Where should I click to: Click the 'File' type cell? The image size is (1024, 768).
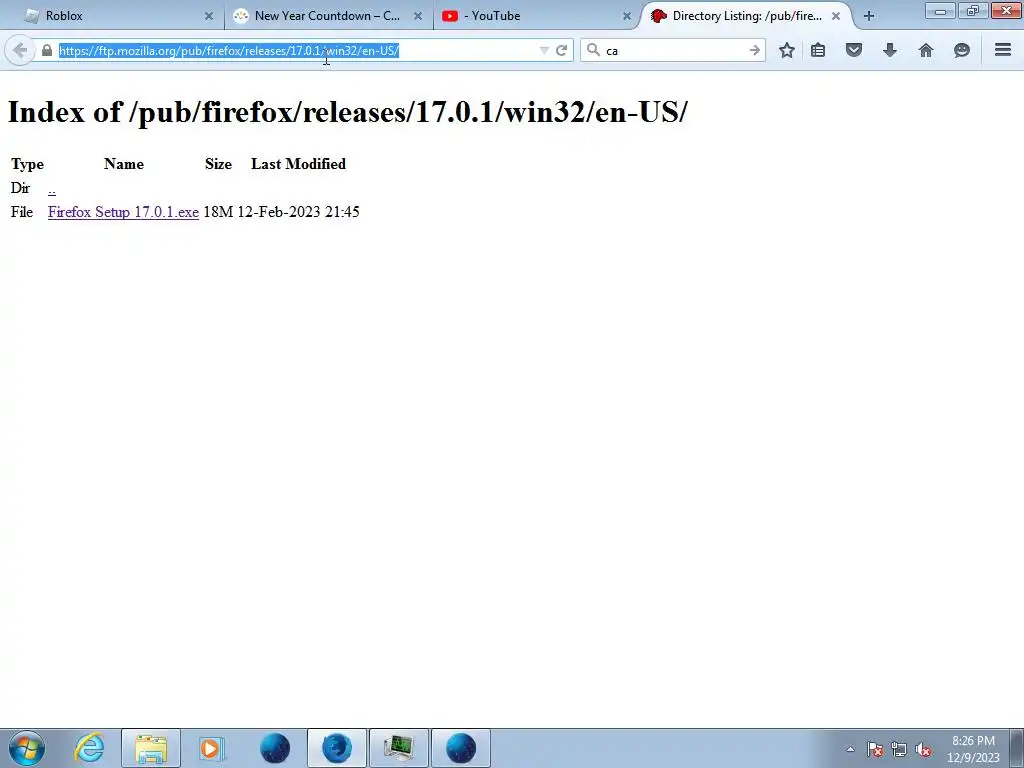coord(22,212)
